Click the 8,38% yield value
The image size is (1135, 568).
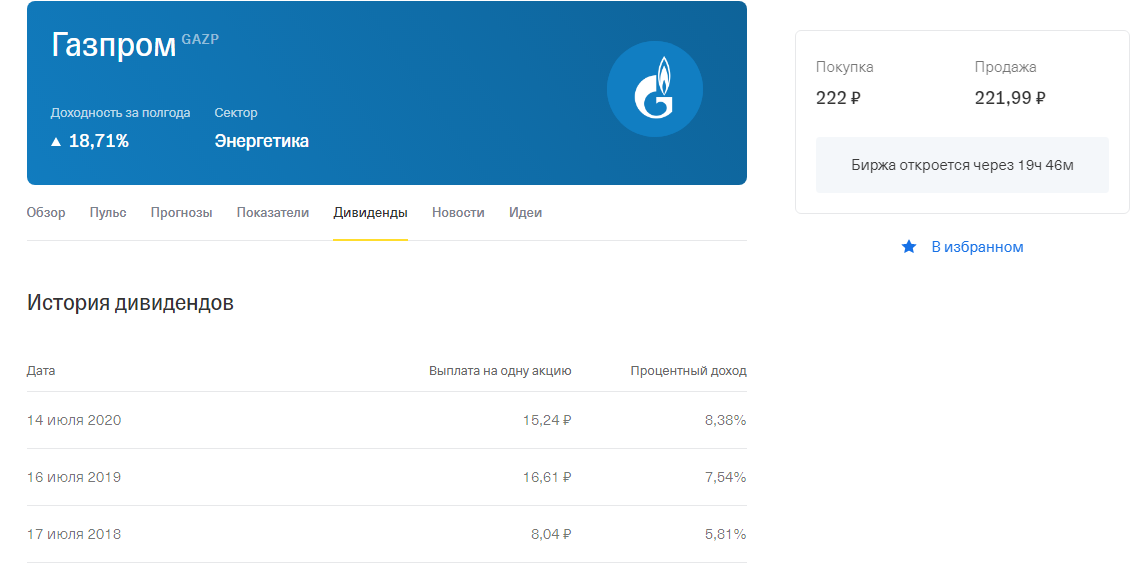click(725, 420)
